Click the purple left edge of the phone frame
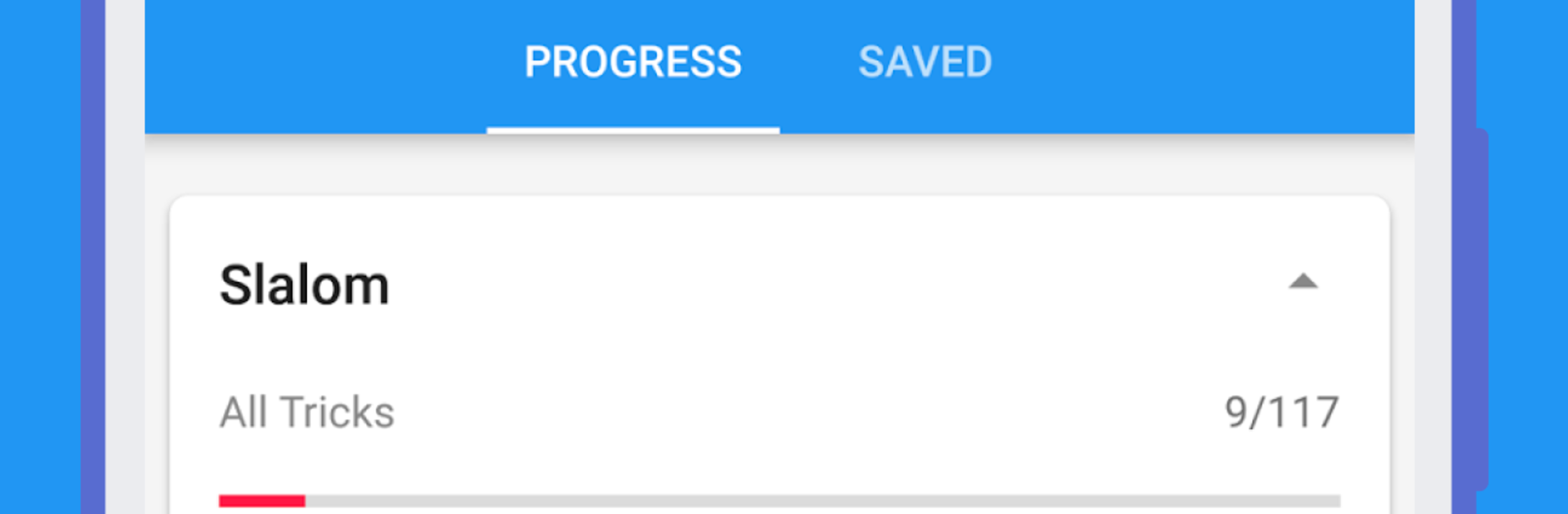 [x=93, y=257]
